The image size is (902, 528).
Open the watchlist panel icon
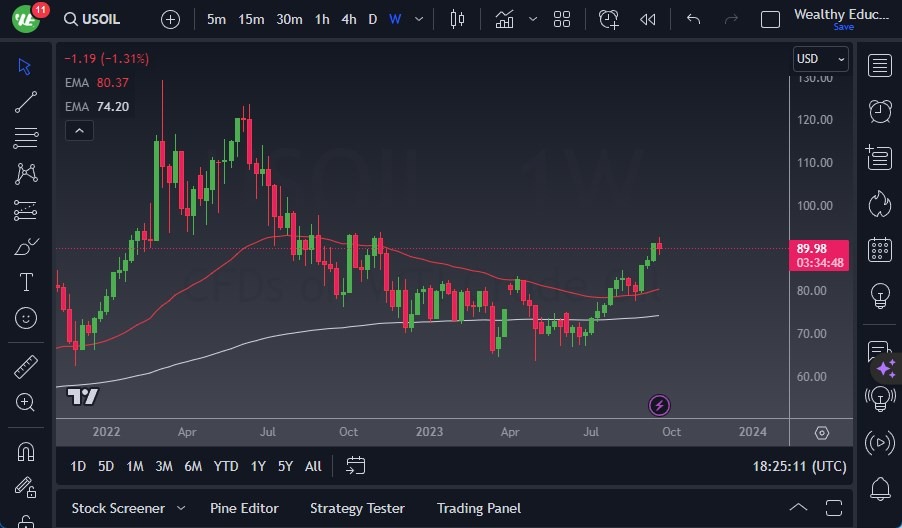(880, 66)
